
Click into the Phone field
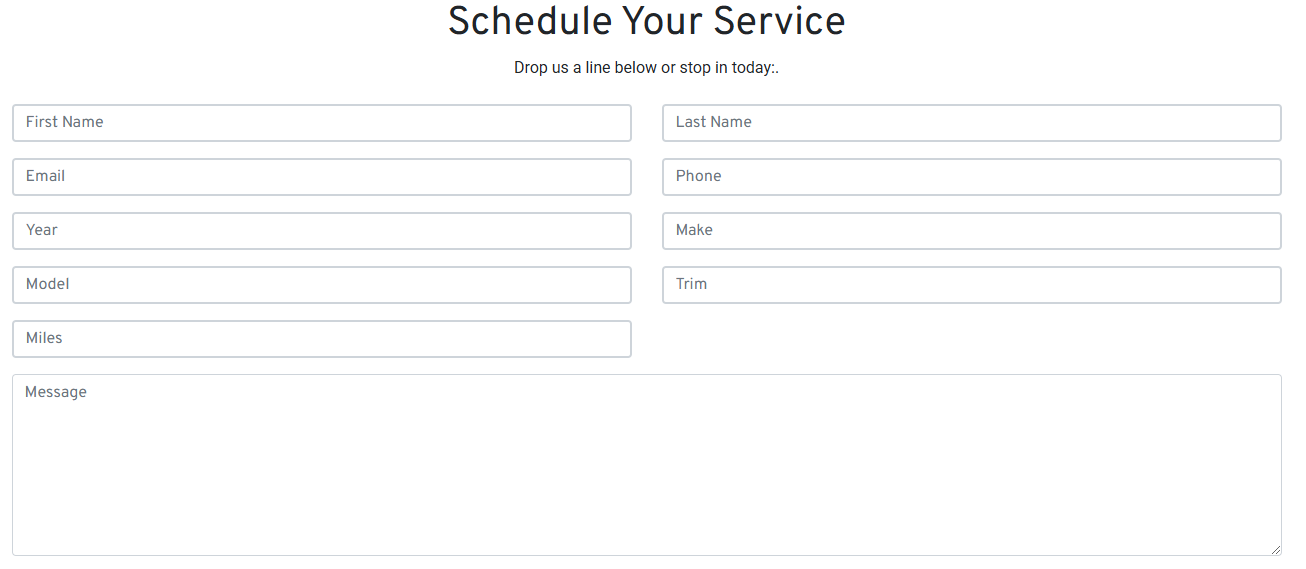971,177
